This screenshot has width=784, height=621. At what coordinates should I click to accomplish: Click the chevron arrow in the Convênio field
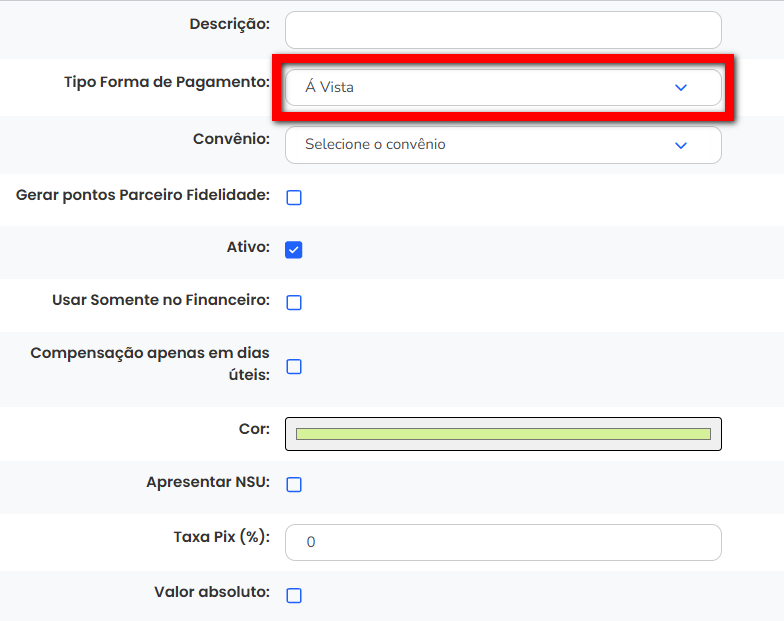pyautogui.click(x=681, y=145)
